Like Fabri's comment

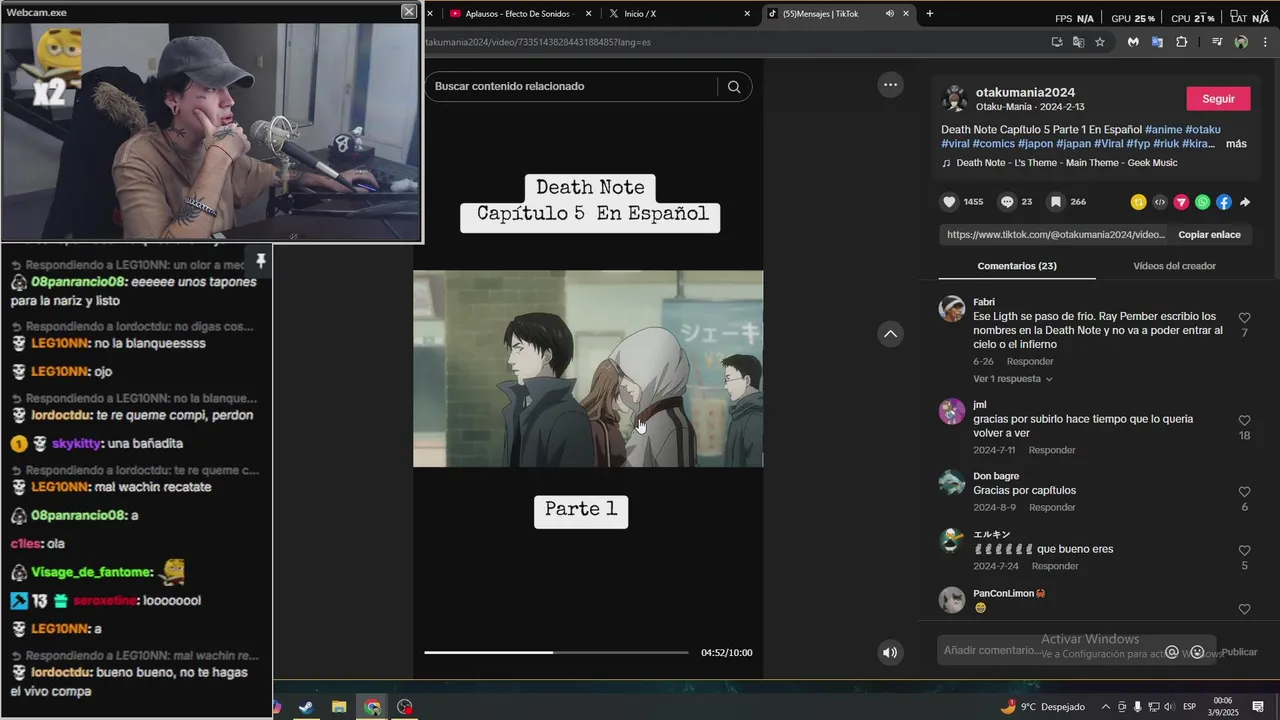point(1244,318)
